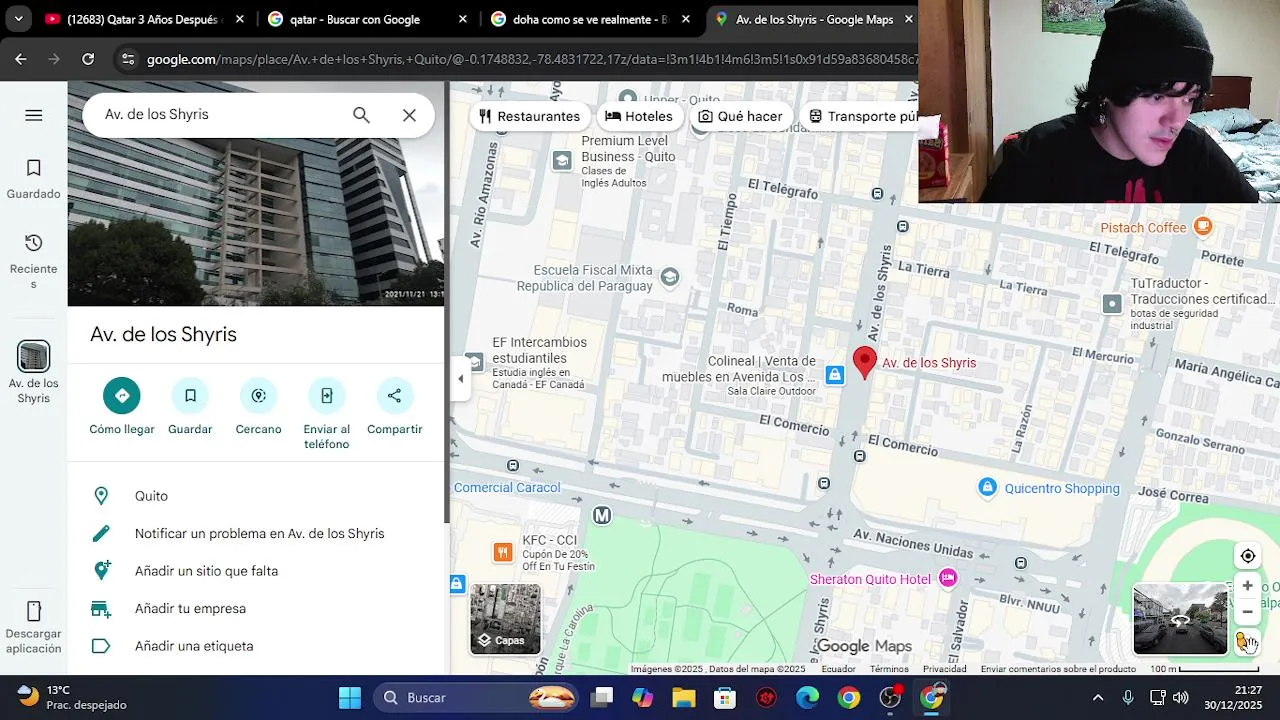
Task: Open the Privacidad link in the map footer
Action: click(945, 669)
